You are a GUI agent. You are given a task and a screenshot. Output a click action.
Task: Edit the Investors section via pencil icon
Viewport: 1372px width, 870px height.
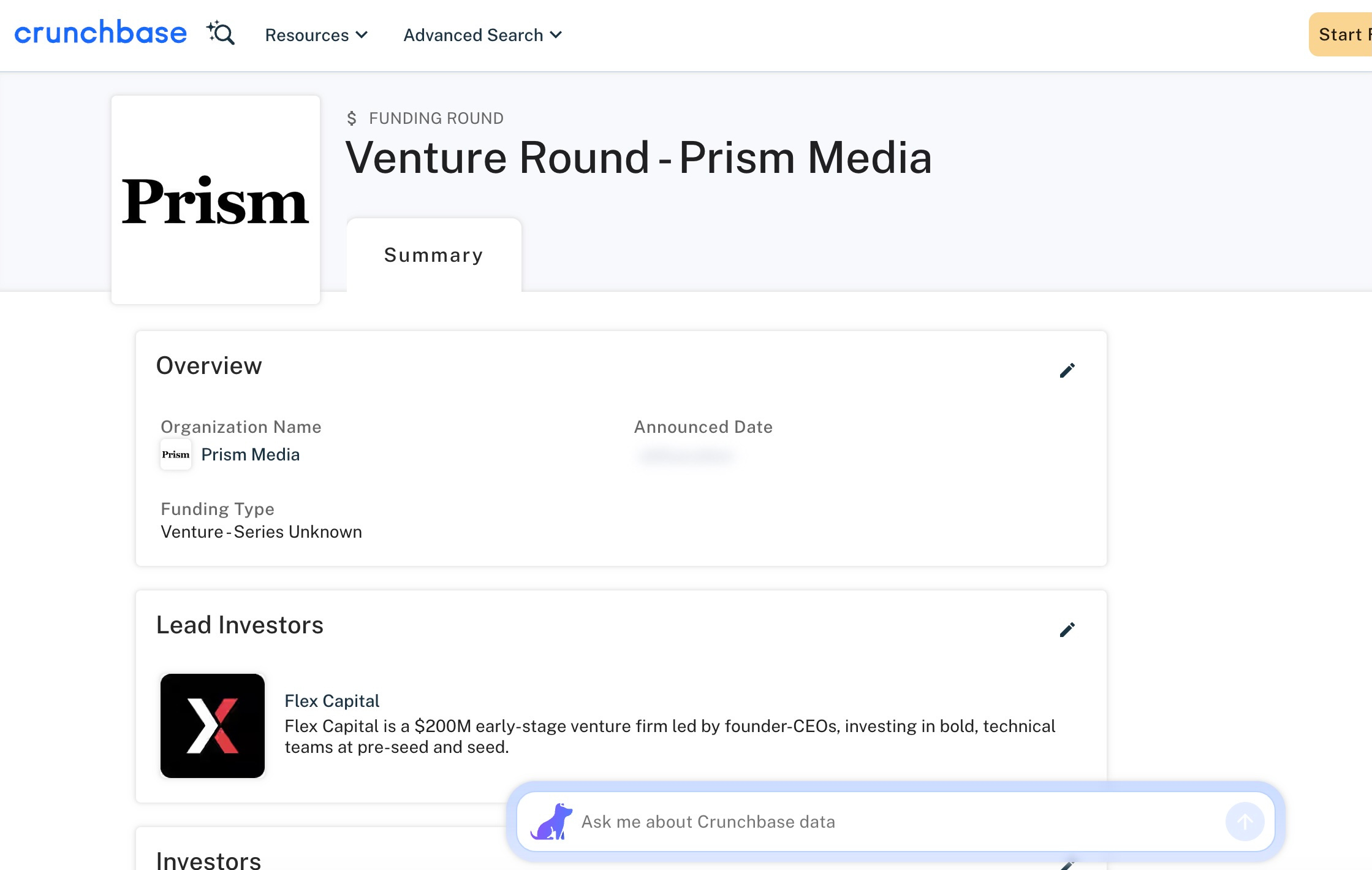tap(1067, 865)
